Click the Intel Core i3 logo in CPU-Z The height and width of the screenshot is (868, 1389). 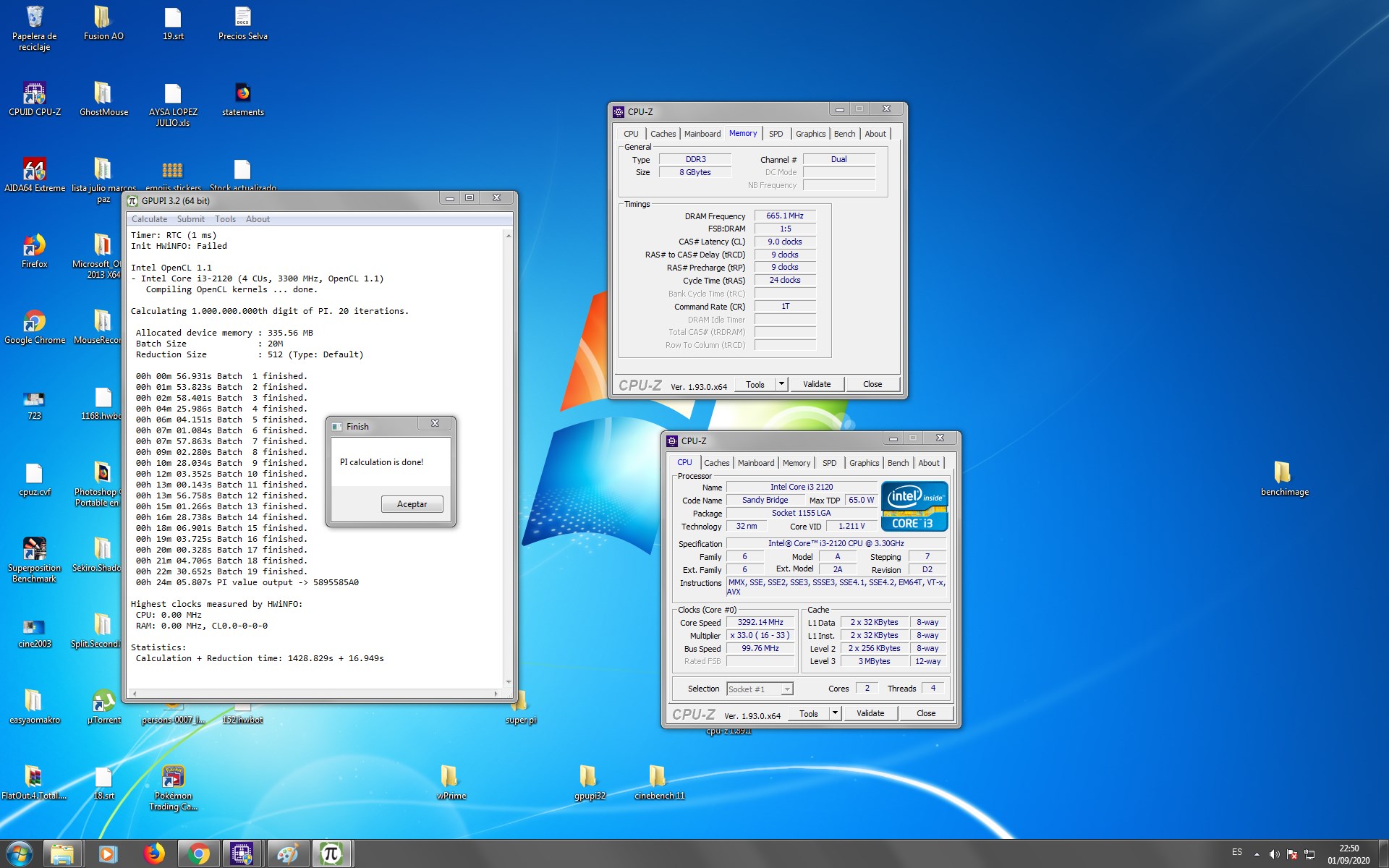[914, 506]
